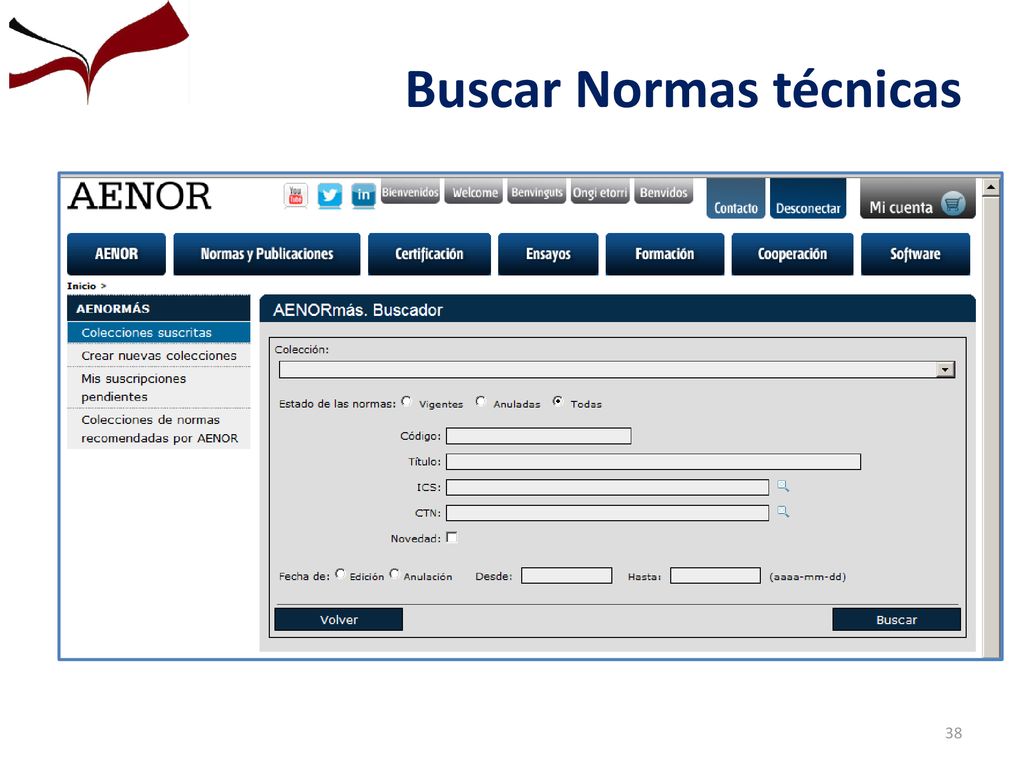Click the shopping cart icon in Mi cuenta

pos(953,205)
